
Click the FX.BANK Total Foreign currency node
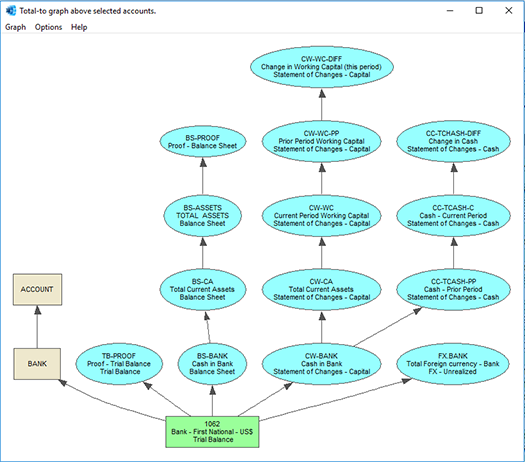pos(453,364)
